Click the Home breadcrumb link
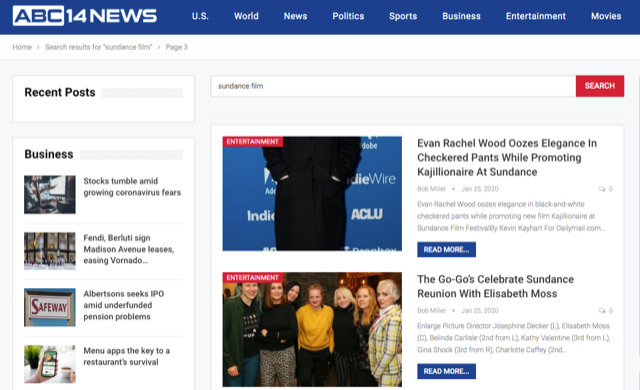This screenshot has width=640, height=390. point(22,47)
